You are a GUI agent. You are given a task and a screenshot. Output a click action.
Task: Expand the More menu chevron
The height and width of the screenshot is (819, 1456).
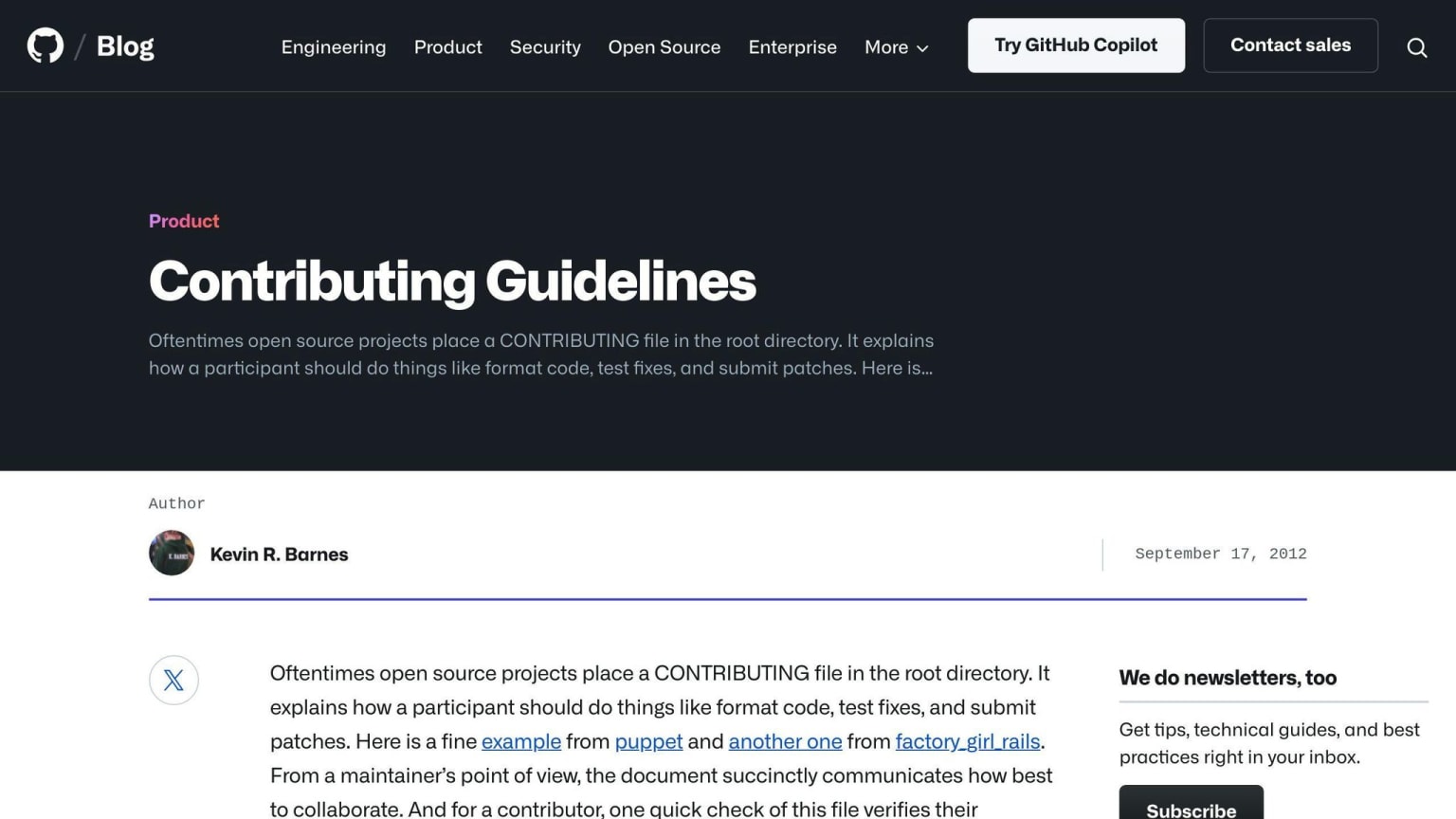[x=922, y=47]
